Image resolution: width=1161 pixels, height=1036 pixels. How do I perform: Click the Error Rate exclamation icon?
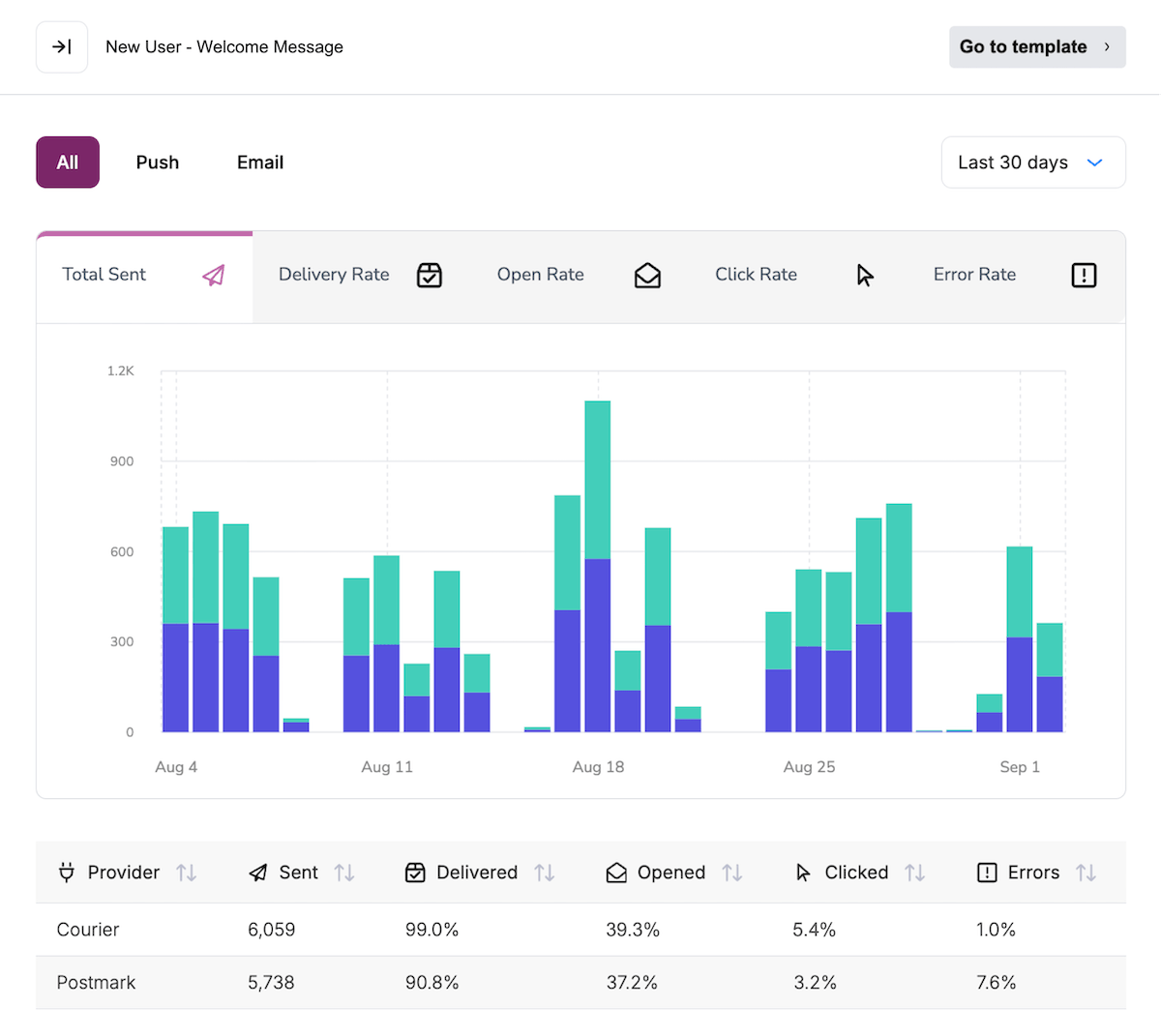[x=1084, y=276]
